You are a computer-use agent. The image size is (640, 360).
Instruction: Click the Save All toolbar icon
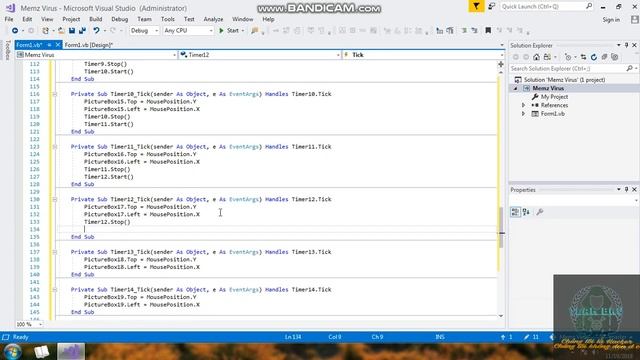pos(82,31)
